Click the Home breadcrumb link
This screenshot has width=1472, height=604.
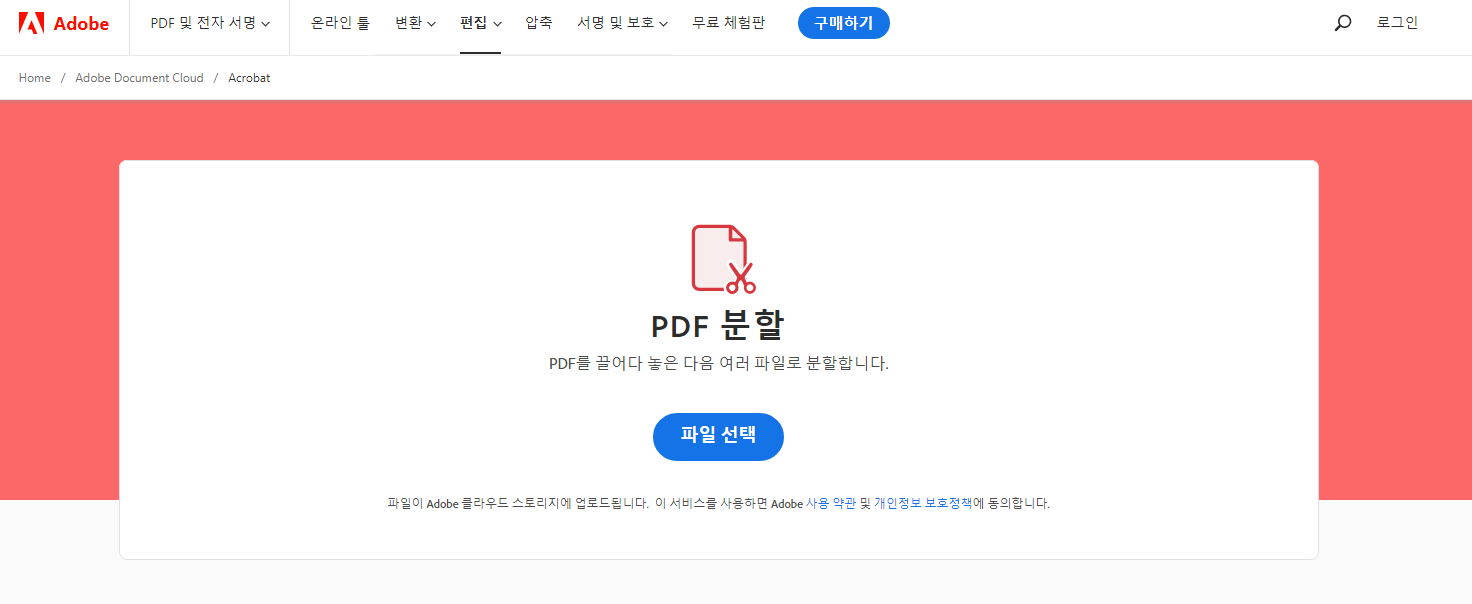tap(34, 77)
